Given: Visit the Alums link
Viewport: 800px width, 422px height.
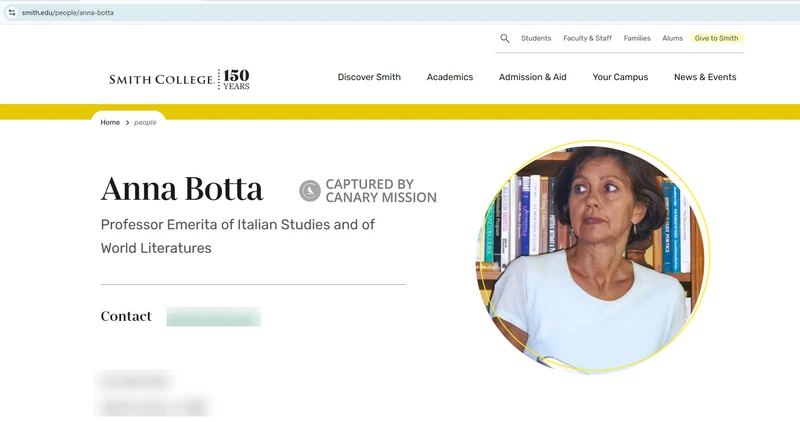Looking at the screenshot, I should pyautogui.click(x=672, y=38).
